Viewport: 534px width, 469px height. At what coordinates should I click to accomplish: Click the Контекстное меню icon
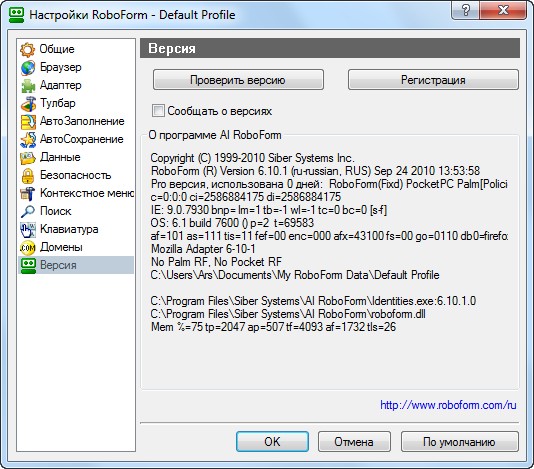click(27, 194)
